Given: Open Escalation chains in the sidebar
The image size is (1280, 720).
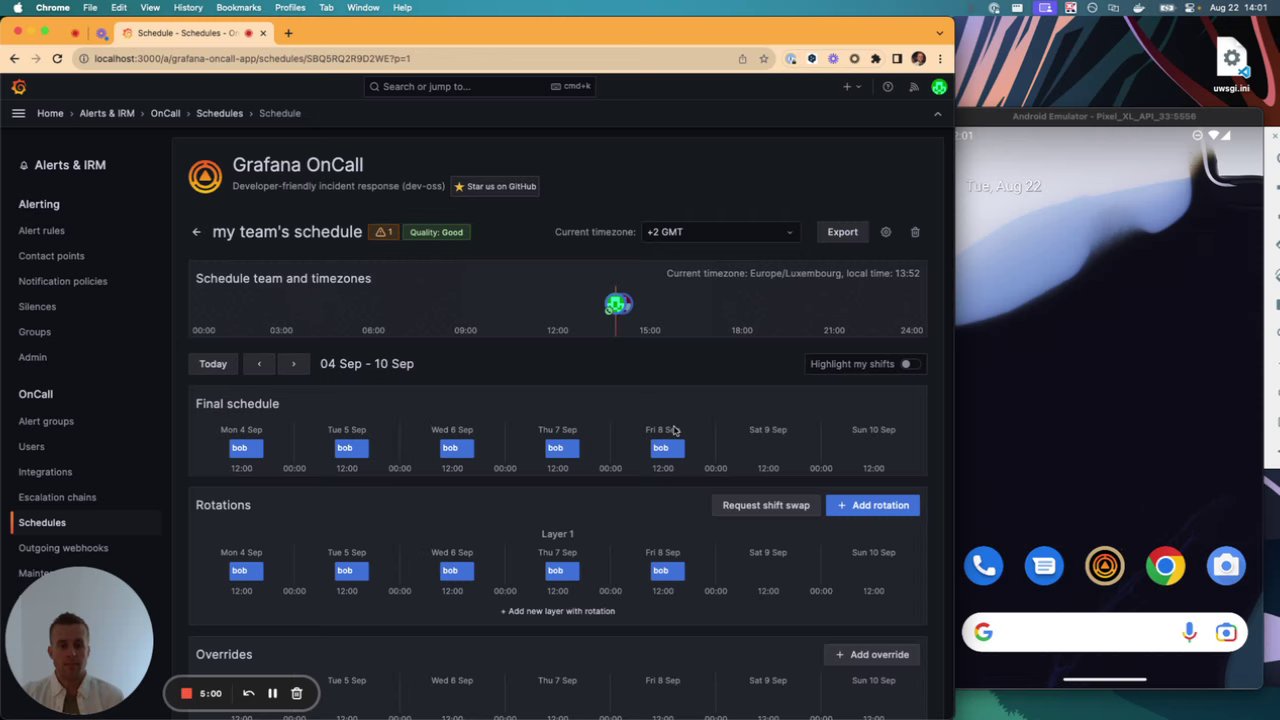Looking at the screenshot, I should point(57,497).
